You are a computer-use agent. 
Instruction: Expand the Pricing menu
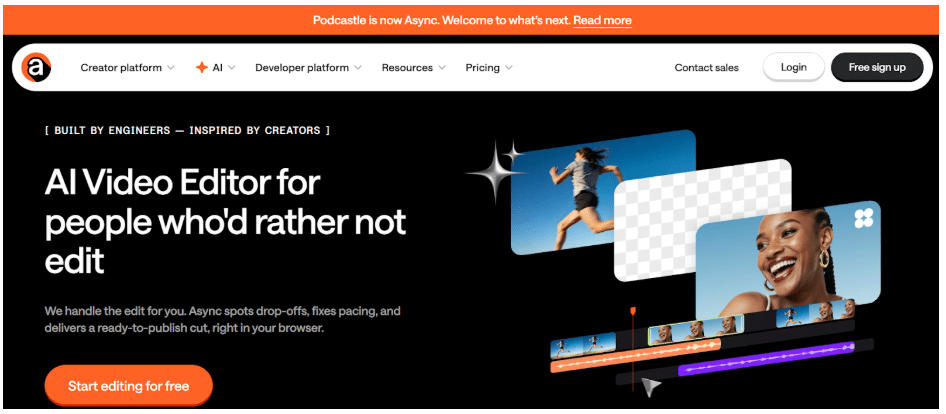point(489,68)
